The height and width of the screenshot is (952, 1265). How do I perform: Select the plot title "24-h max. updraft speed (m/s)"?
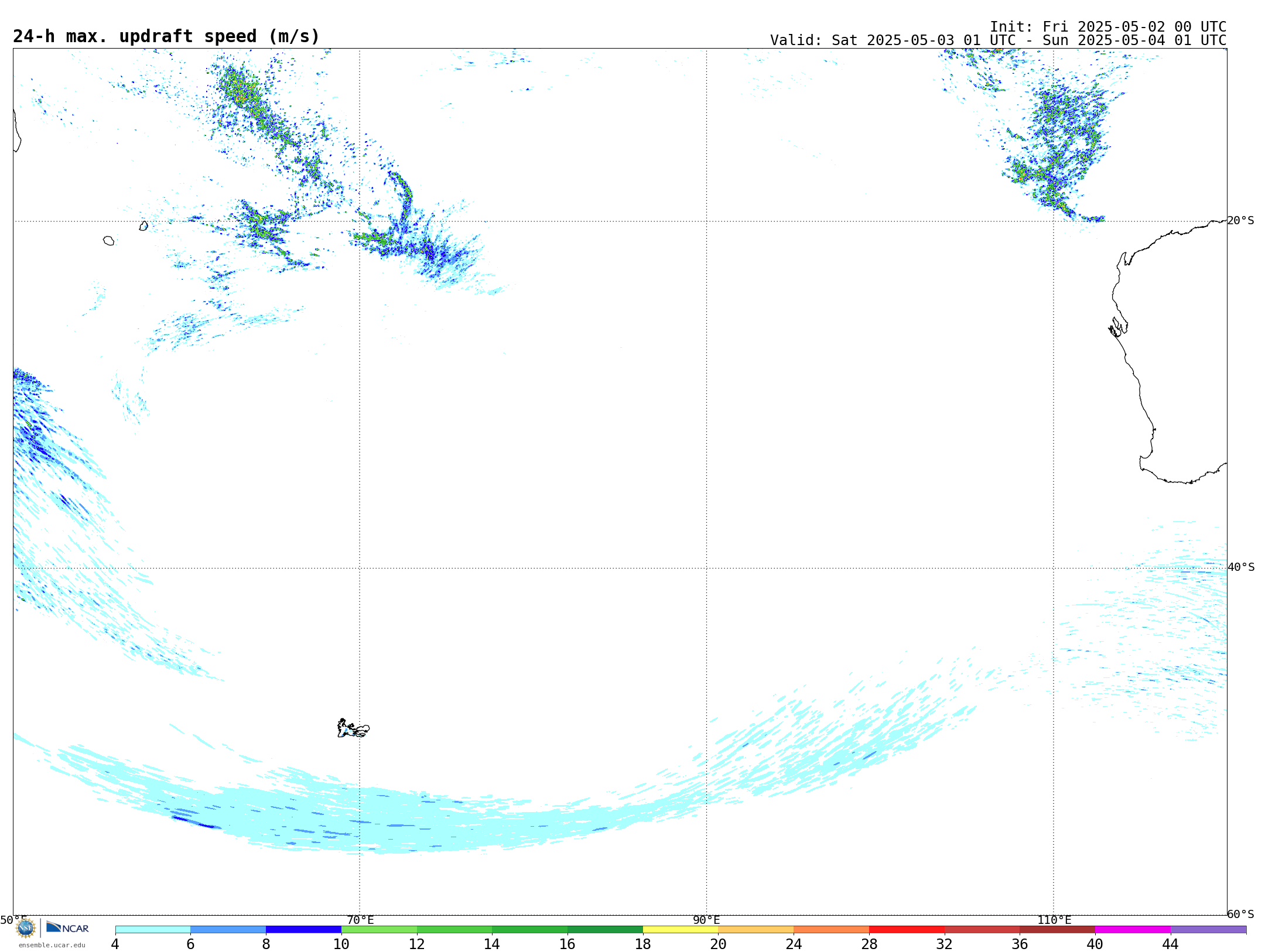[x=166, y=36]
